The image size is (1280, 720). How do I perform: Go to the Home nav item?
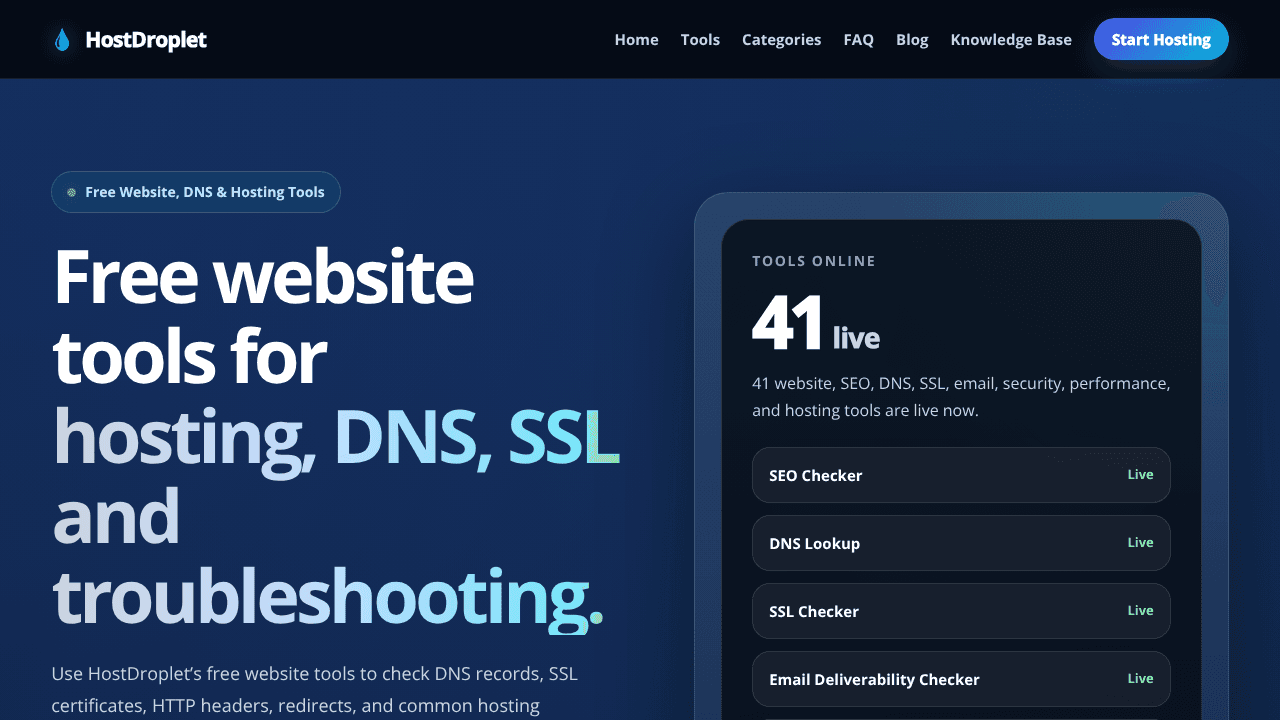point(636,40)
